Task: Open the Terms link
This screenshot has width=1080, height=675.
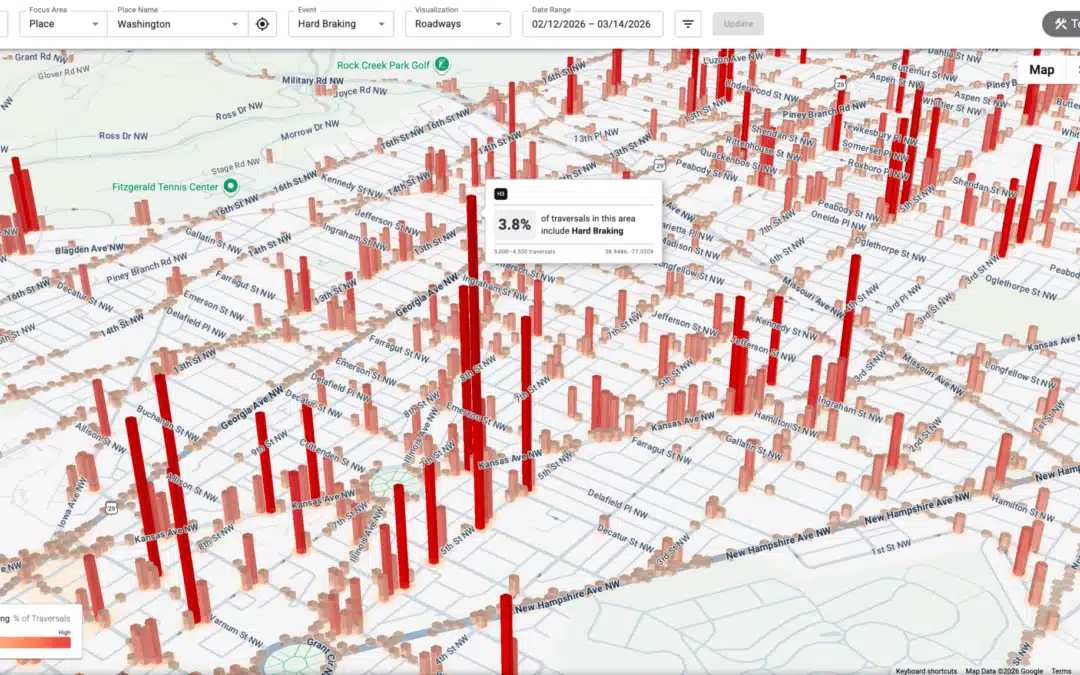Action: click(x=1061, y=670)
